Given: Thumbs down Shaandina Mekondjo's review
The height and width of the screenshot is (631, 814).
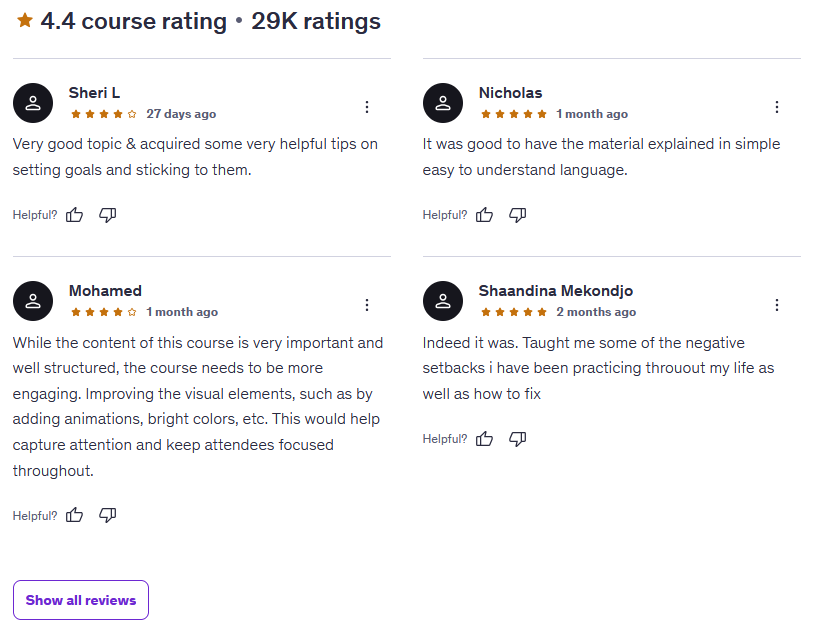Looking at the screenshot, I should pos(518,439).
